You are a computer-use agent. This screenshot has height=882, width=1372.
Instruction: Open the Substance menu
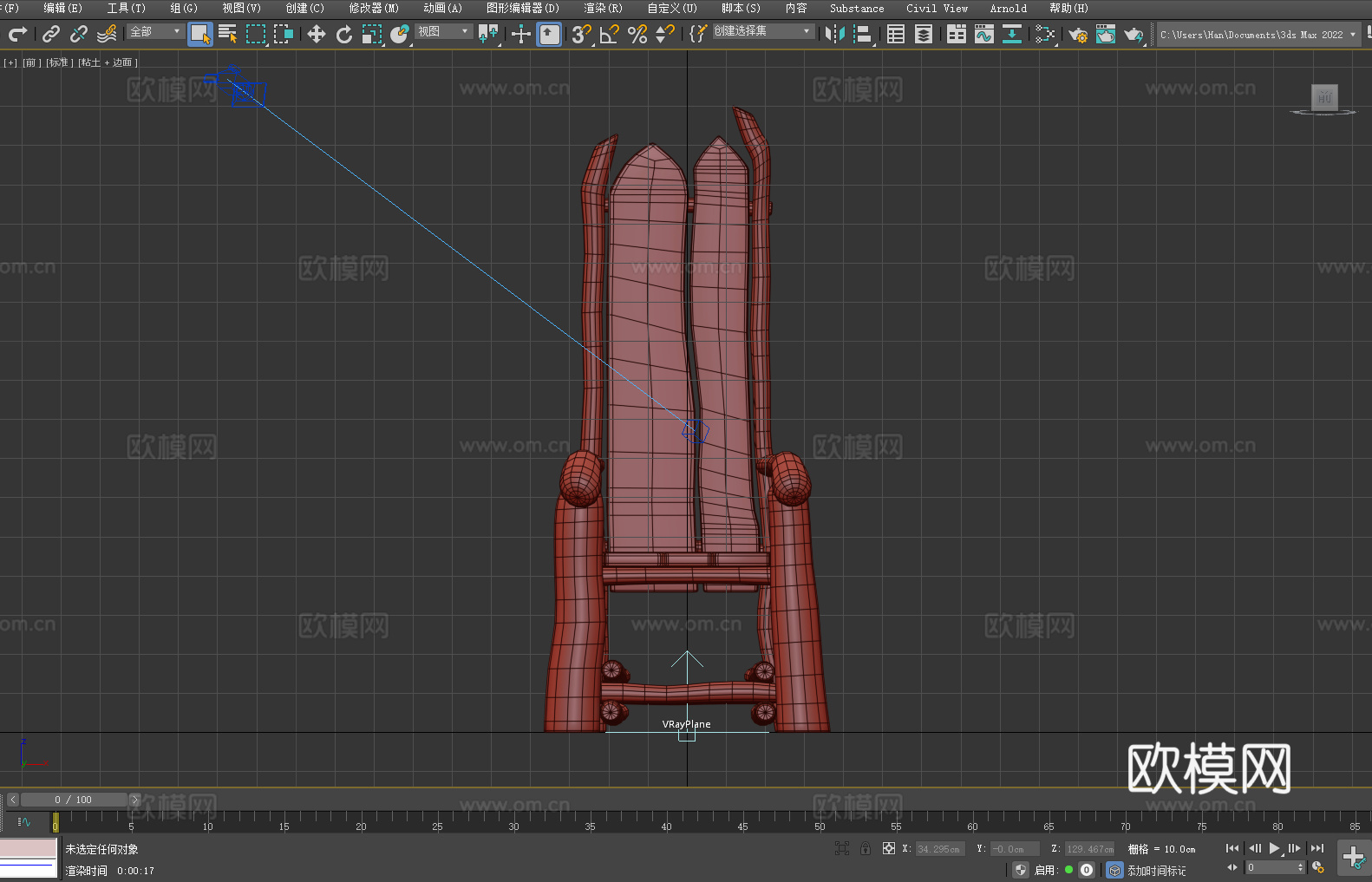tap(857, 8)
